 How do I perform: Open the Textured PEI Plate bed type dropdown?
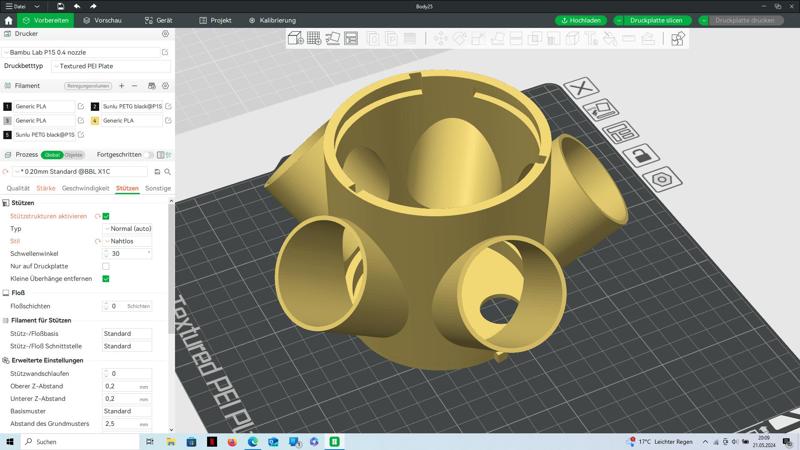click(x=111, y=66)
